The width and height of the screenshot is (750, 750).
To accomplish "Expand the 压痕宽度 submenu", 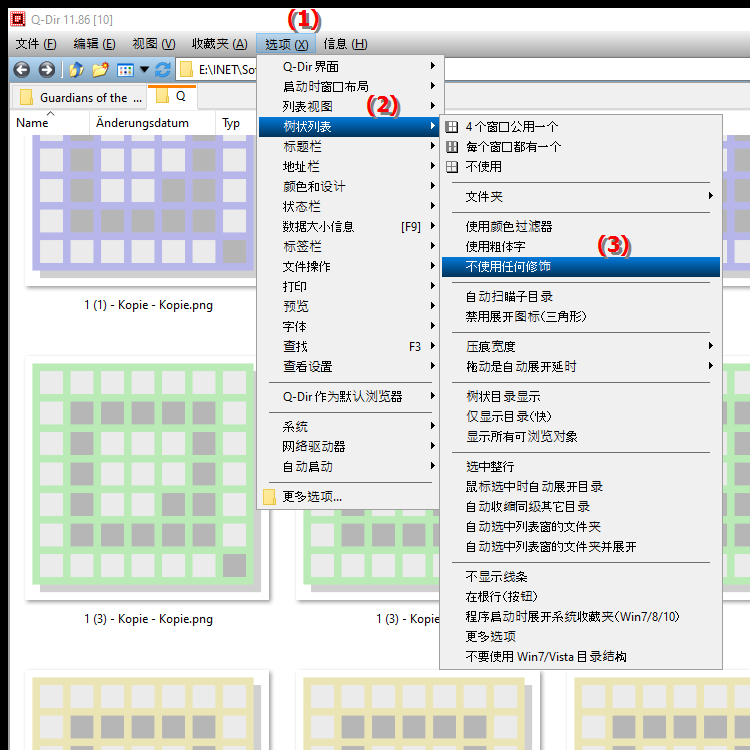I will pos(581,347).
